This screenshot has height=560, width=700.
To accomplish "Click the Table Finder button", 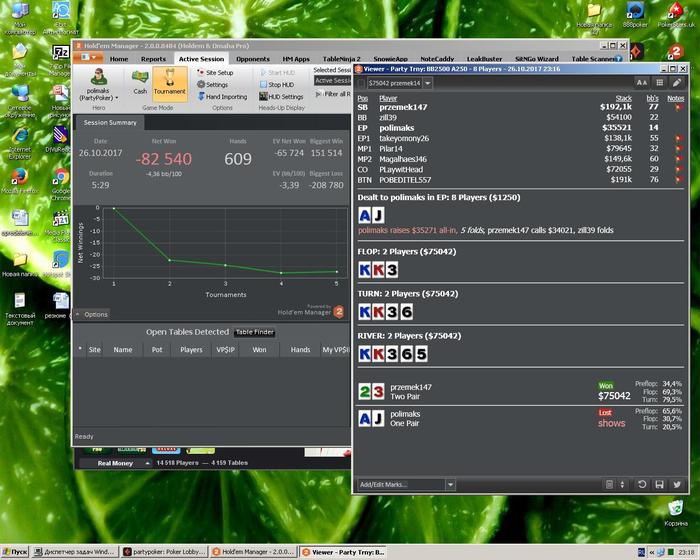I will (x=254, y=332).
